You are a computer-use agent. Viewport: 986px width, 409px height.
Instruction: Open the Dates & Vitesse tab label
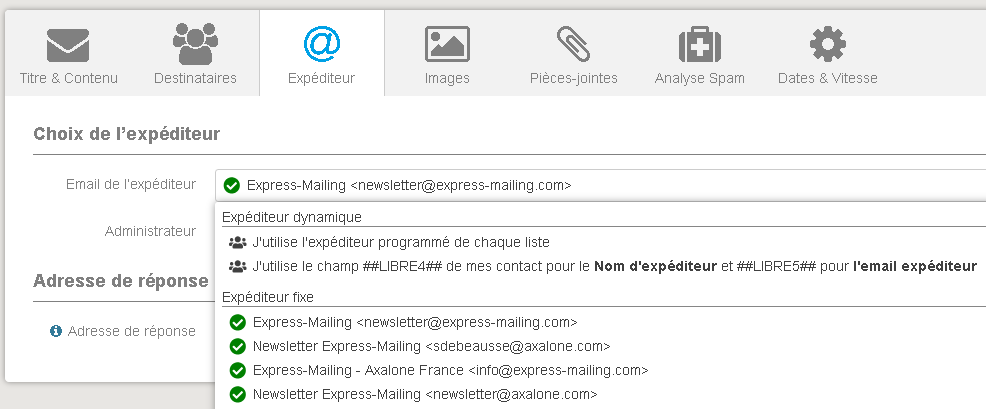point(828,79)
